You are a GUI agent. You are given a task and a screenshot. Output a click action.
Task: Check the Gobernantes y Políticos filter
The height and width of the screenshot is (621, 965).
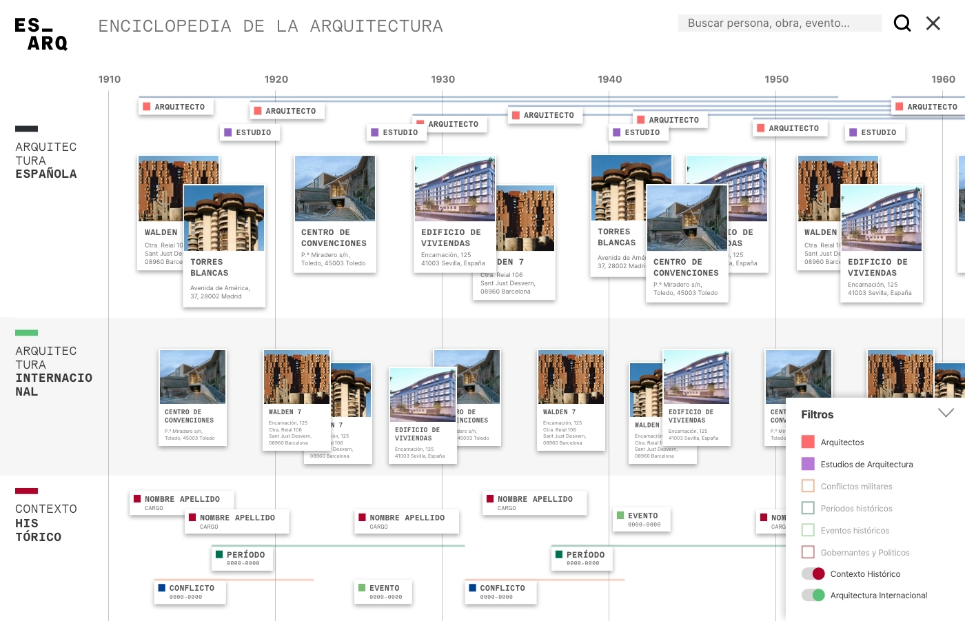(808, 552)
